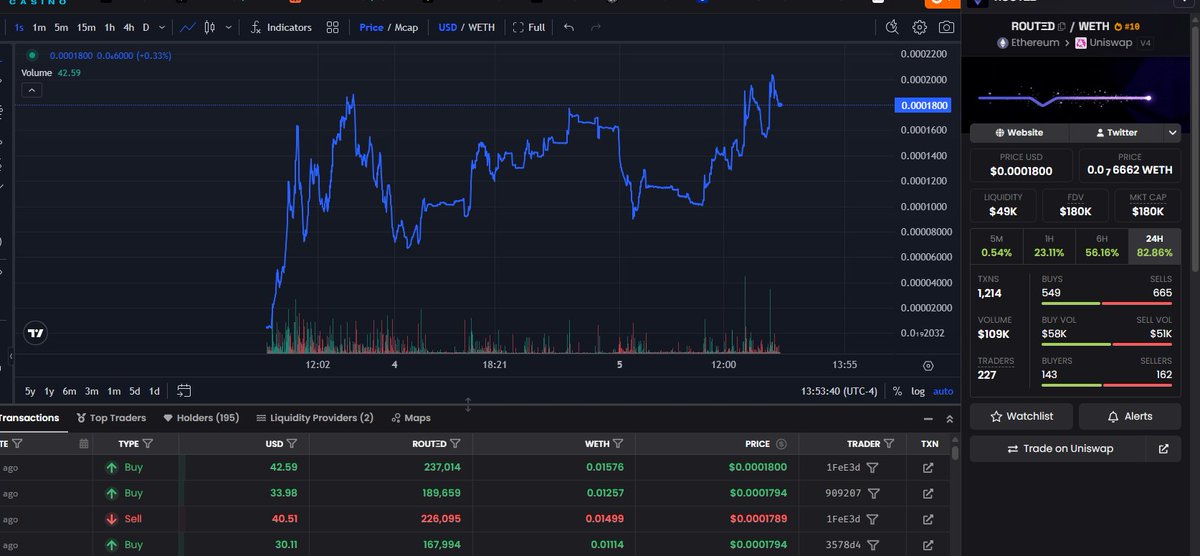Select the 6H stats period

(x=1102, y=245)
